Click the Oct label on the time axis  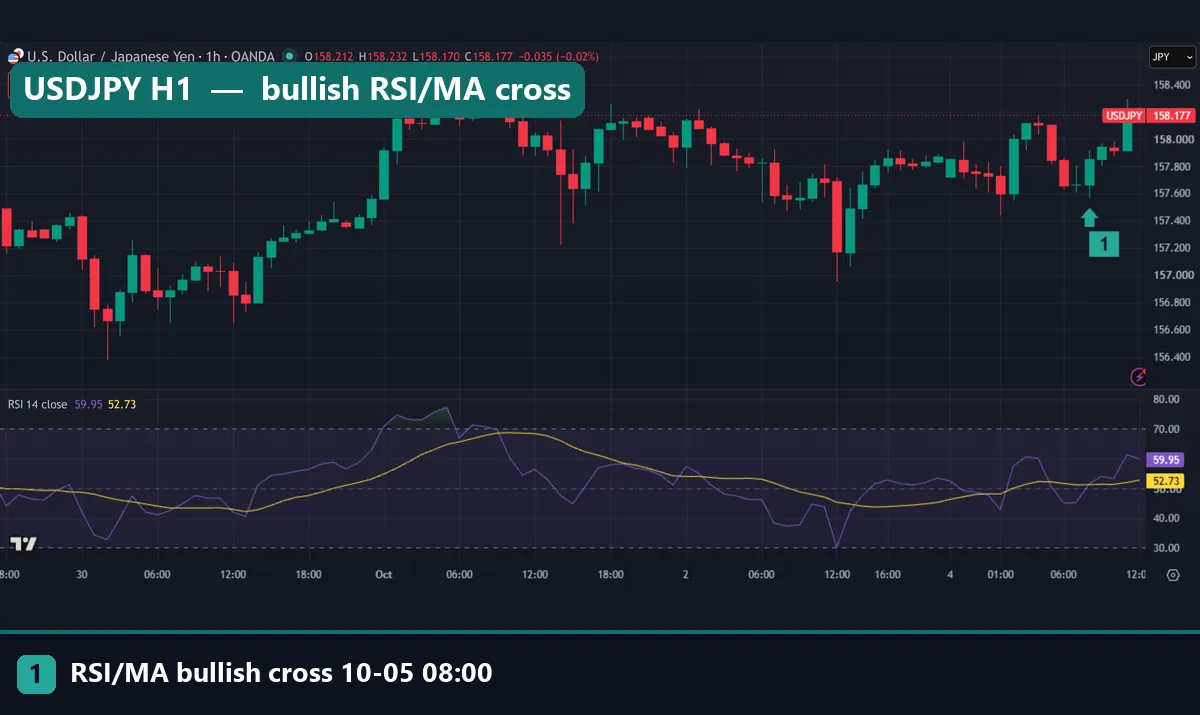[383, 575]
